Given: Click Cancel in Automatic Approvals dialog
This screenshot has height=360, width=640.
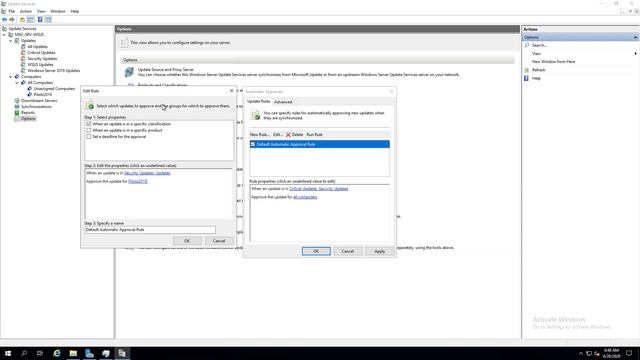Looking at the screenshot, I should [x=348, y=251].
